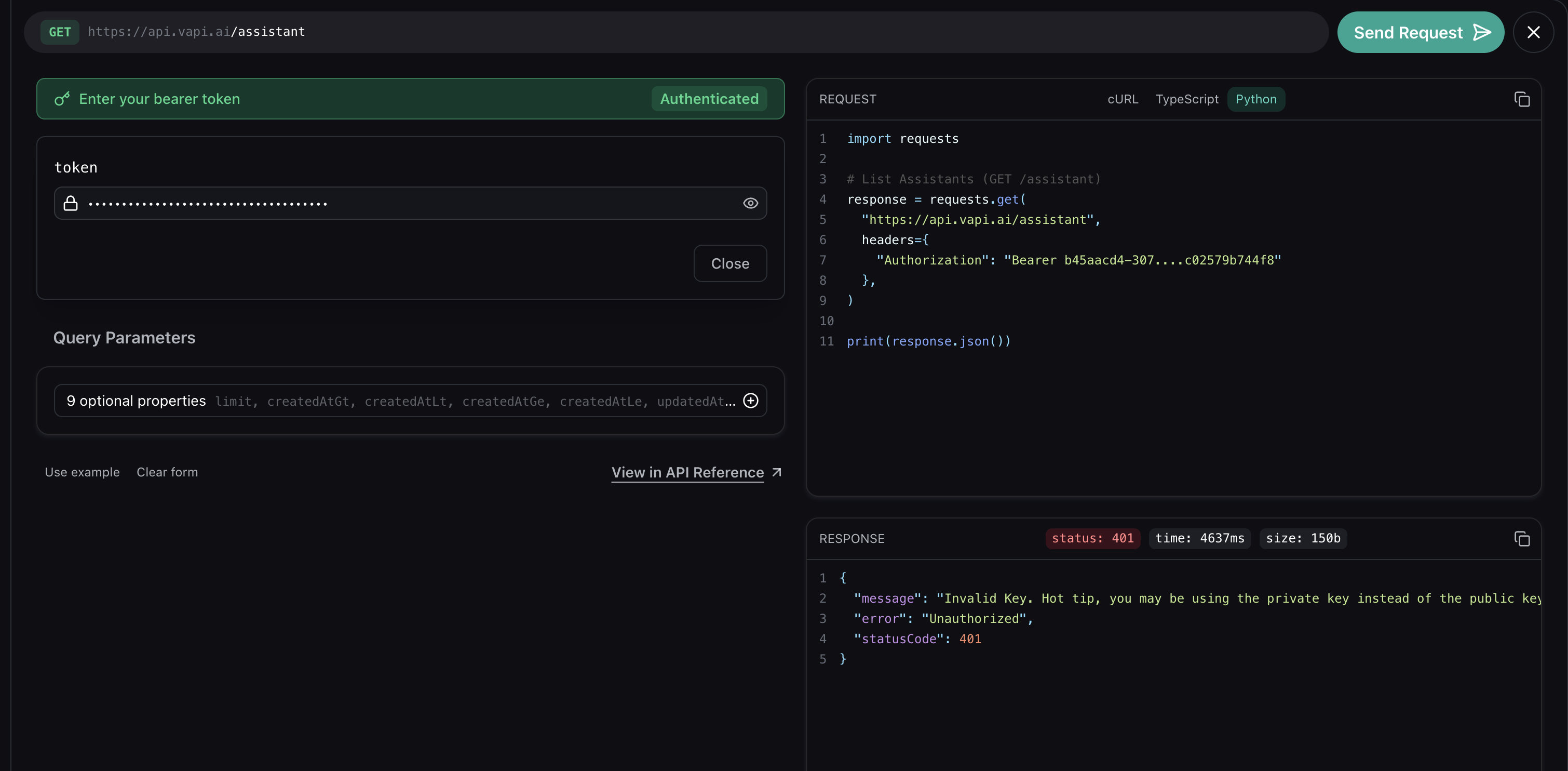Expand the 9 optional properties row
The height and width of the screenshot is (771, 1568).
[x=410, y=401]
